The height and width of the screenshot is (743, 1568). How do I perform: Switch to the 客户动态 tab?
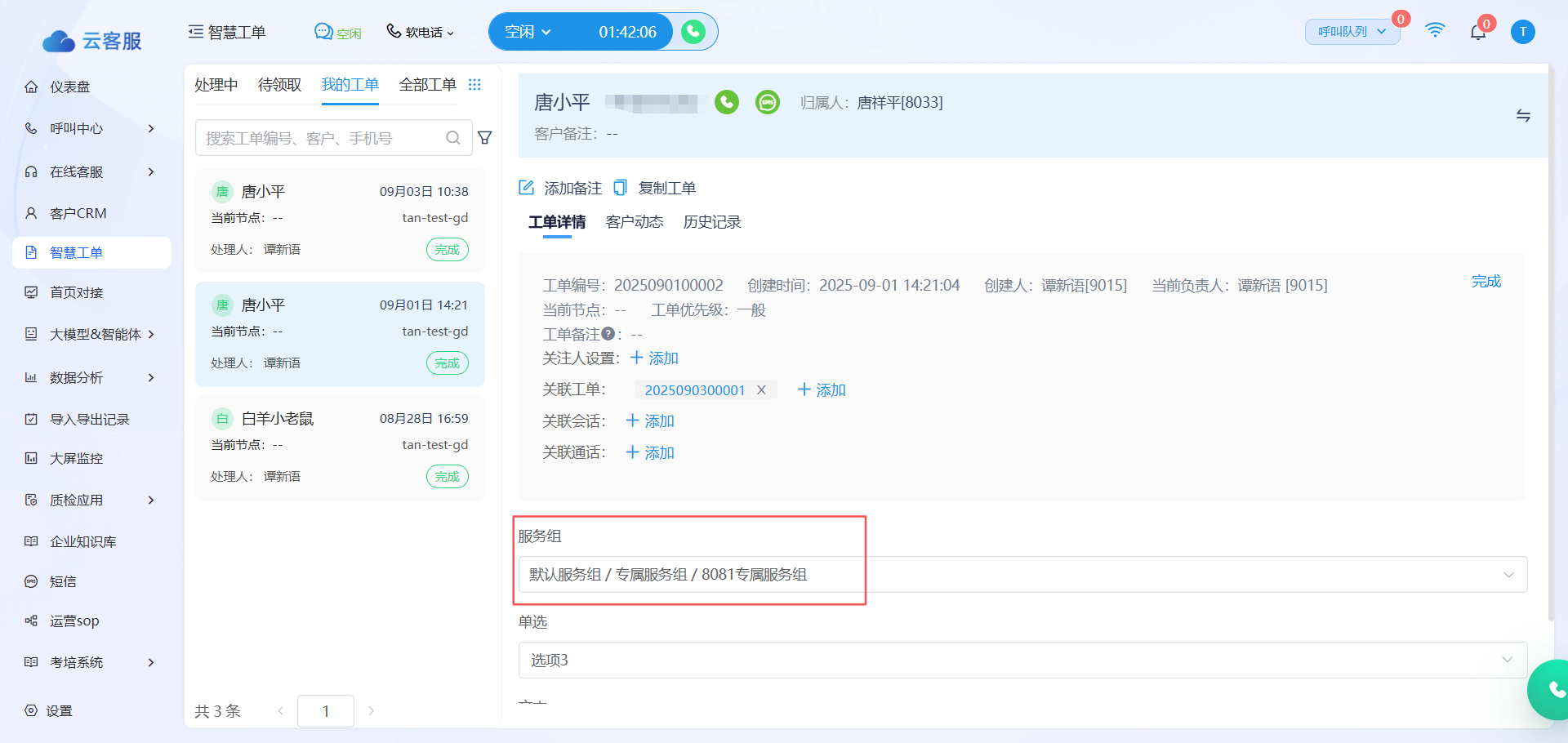(x=635, y=222)
